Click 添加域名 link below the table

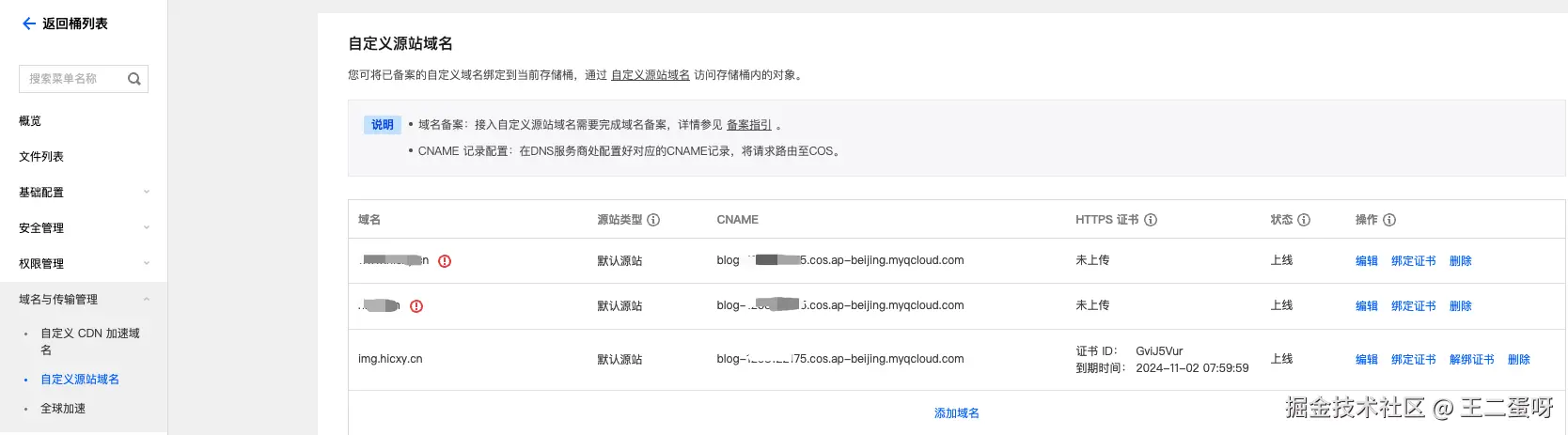pyautogui.click(x=956, y=413)
